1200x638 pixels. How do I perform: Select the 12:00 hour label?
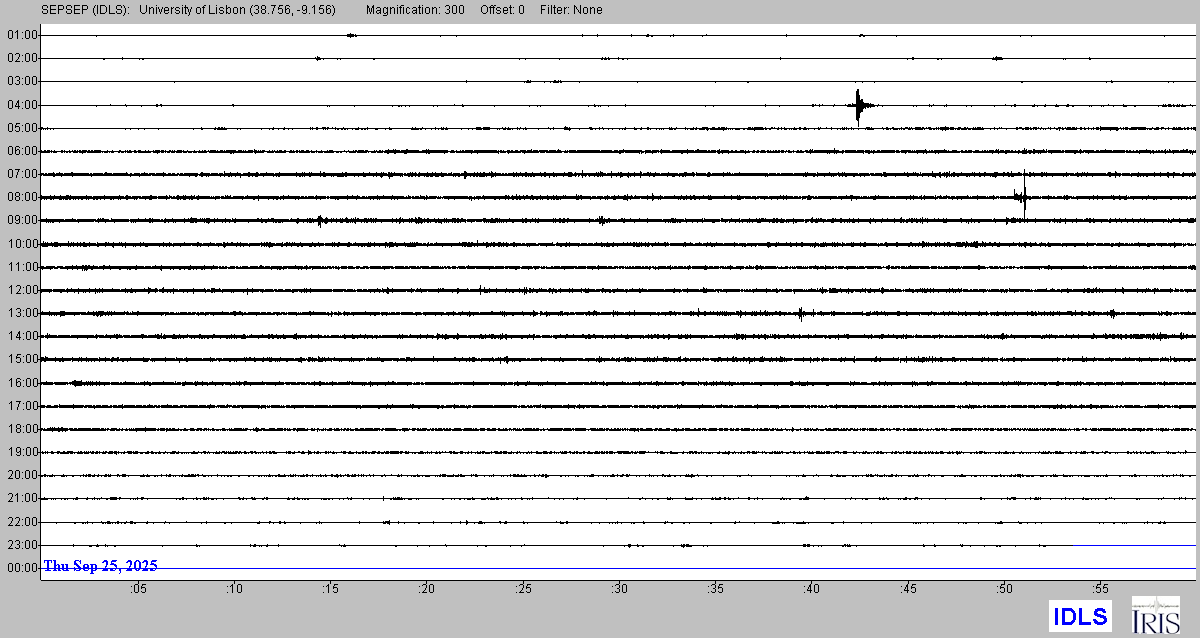click(x=22, y=290)
